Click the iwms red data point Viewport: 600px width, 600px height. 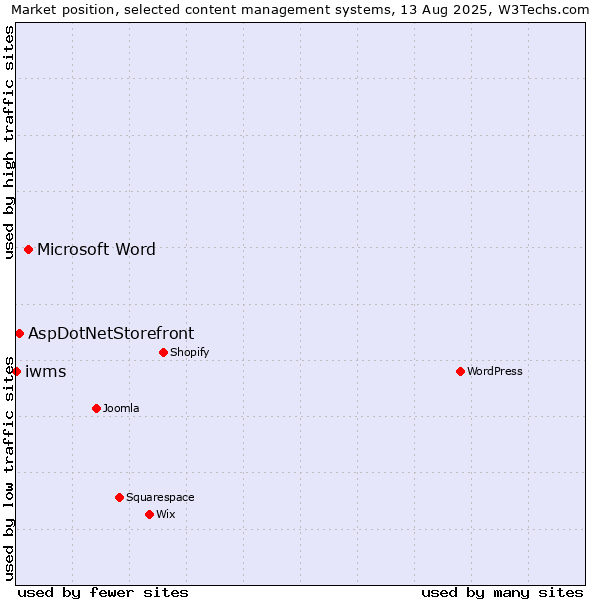16,371
